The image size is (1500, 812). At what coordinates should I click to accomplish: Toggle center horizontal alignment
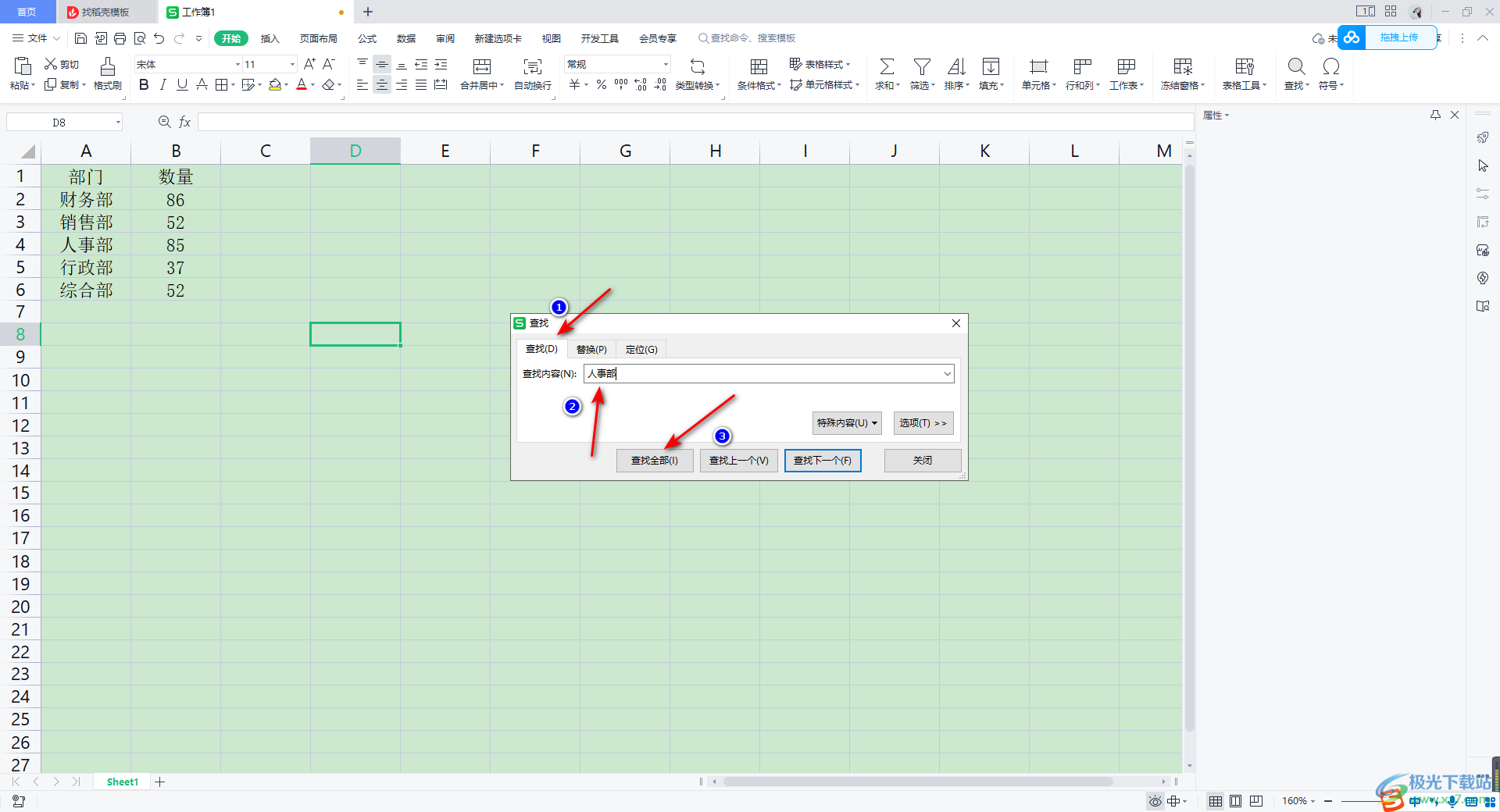(x=382, y=84)
